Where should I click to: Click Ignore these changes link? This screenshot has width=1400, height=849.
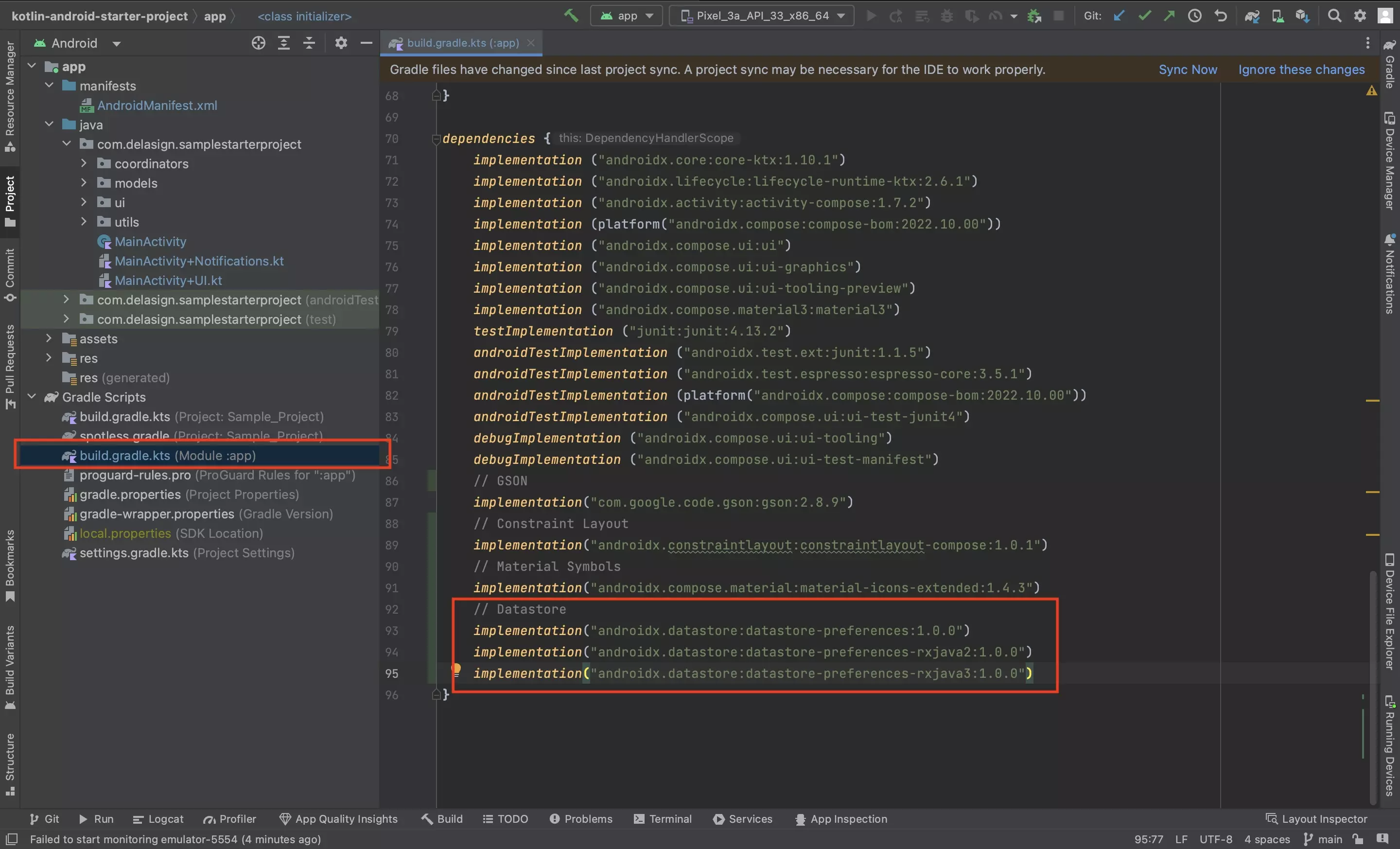(x=1301, y=69)
